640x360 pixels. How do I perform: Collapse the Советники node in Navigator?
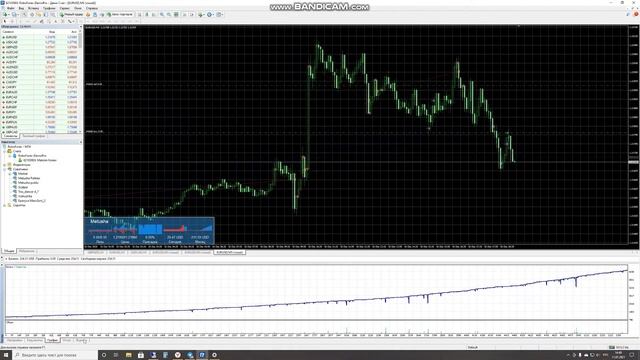click(4, 169)
